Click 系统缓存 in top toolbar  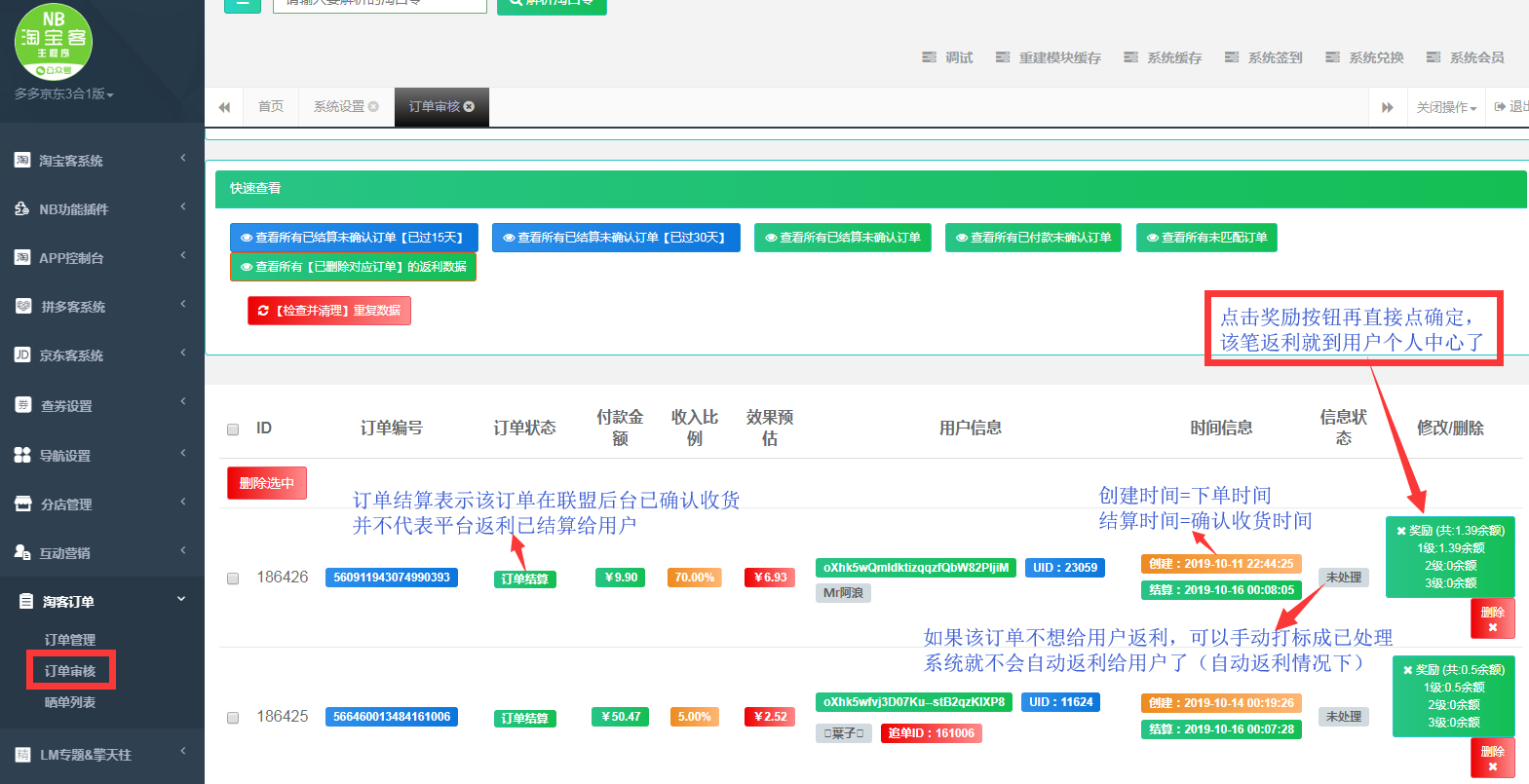(x=1163, y=57)
